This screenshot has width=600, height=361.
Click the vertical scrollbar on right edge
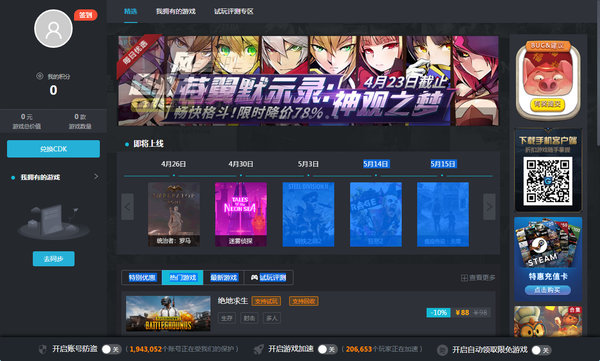tap(598, 73)
